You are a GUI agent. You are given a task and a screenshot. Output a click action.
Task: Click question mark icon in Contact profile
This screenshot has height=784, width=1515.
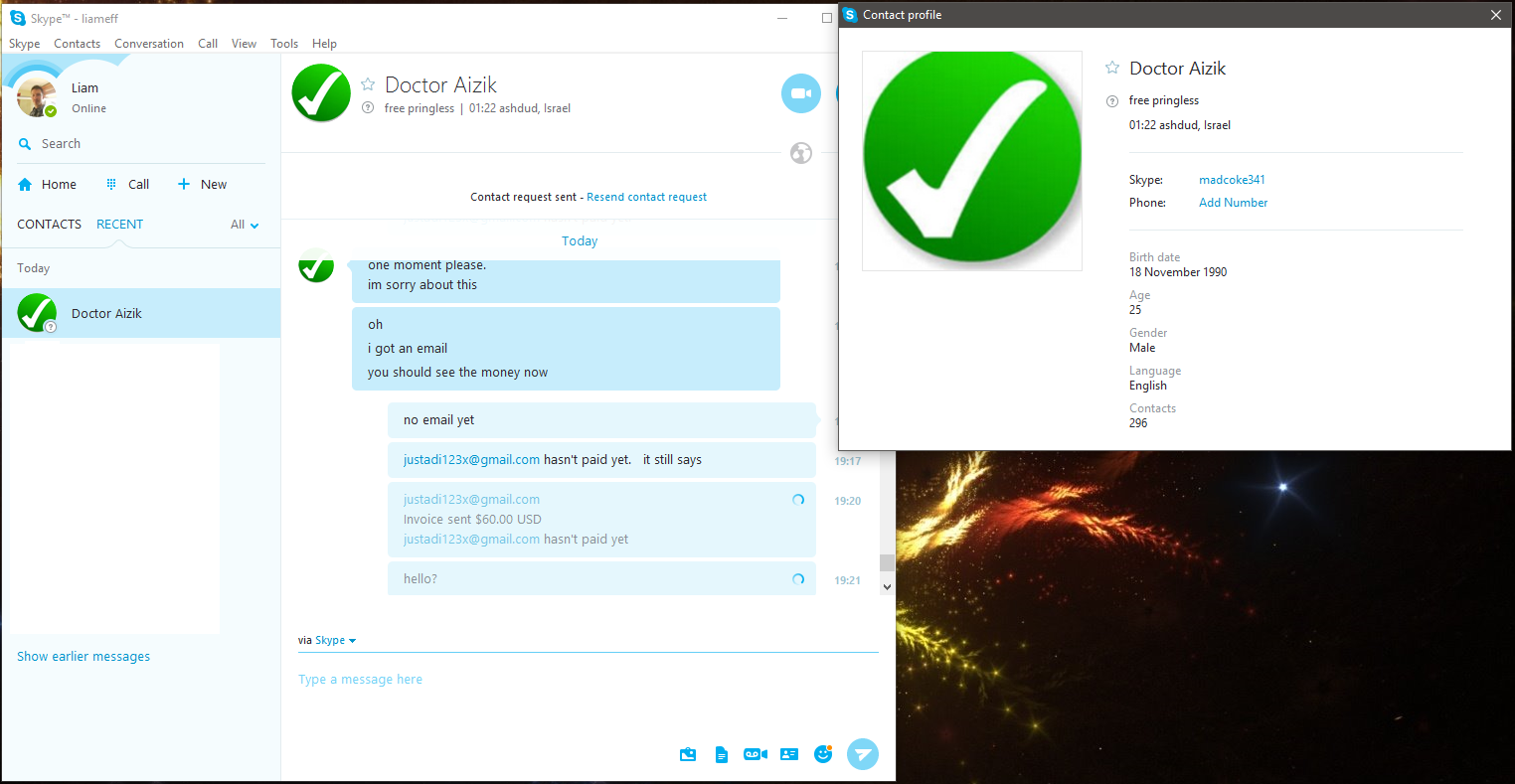(1112, 101)
